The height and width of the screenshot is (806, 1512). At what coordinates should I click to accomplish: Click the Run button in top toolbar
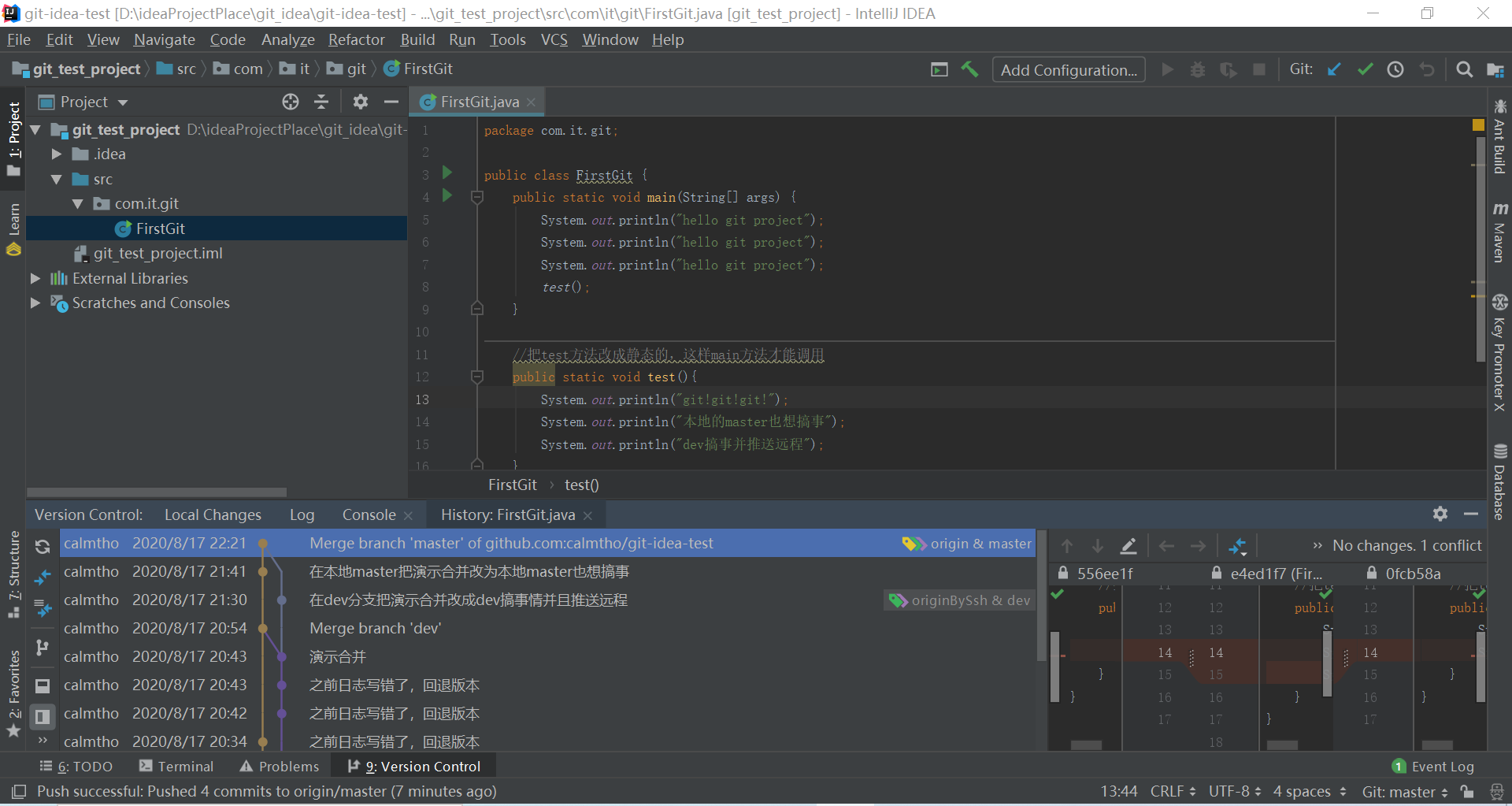tap(1168, 69)
